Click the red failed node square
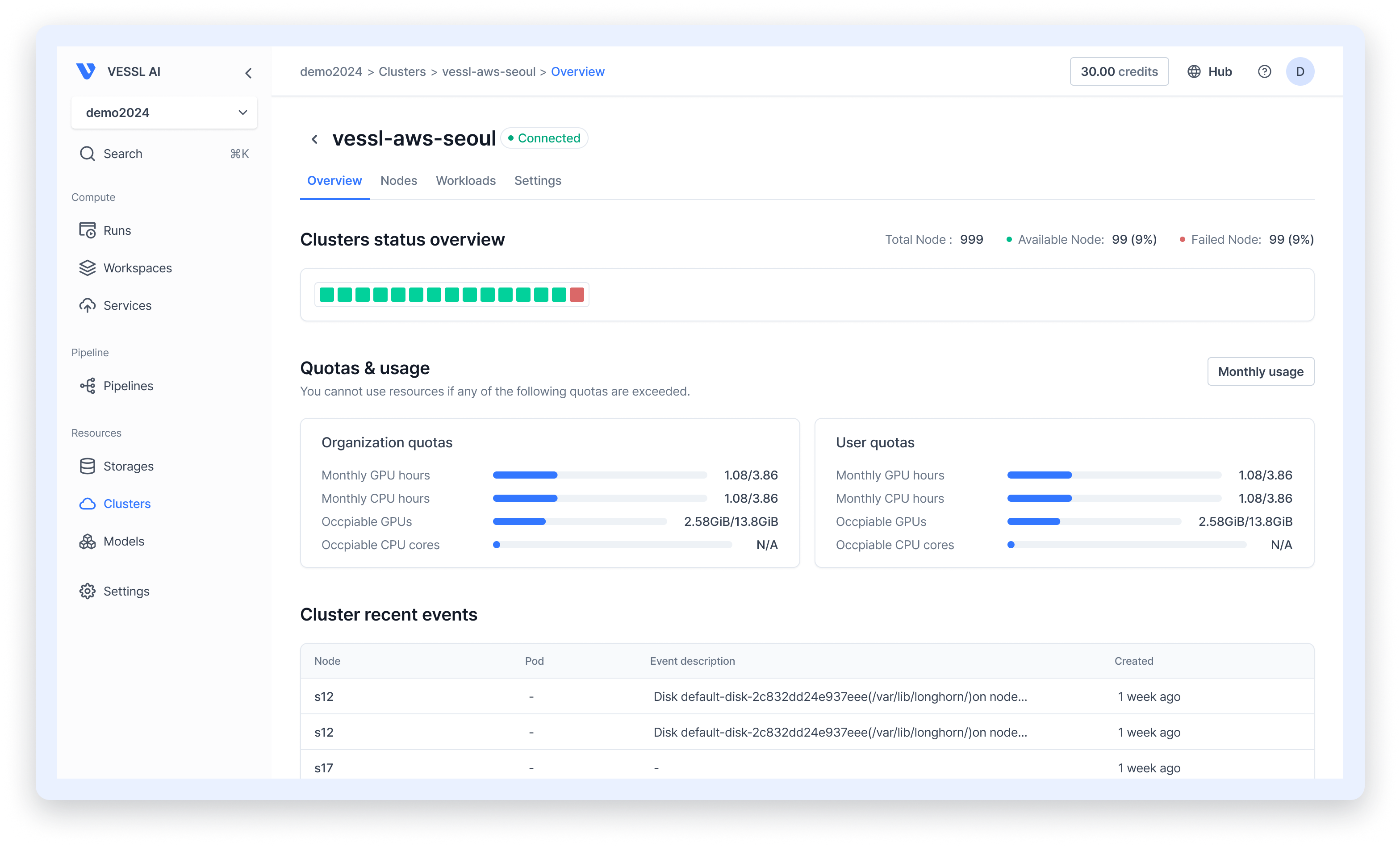 pyautogui.click(x=577, y=294)
